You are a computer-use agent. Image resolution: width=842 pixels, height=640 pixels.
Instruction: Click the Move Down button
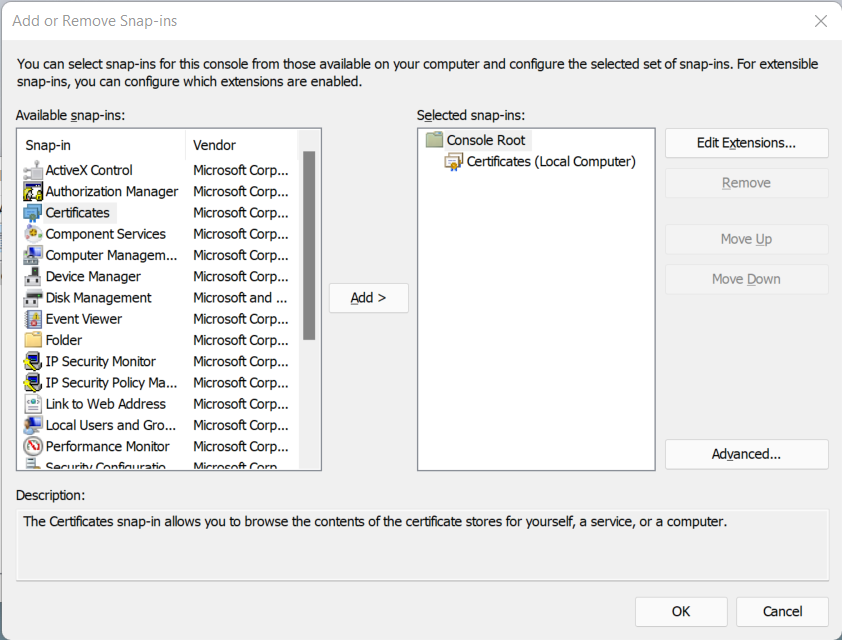click(x=746, y=279)
